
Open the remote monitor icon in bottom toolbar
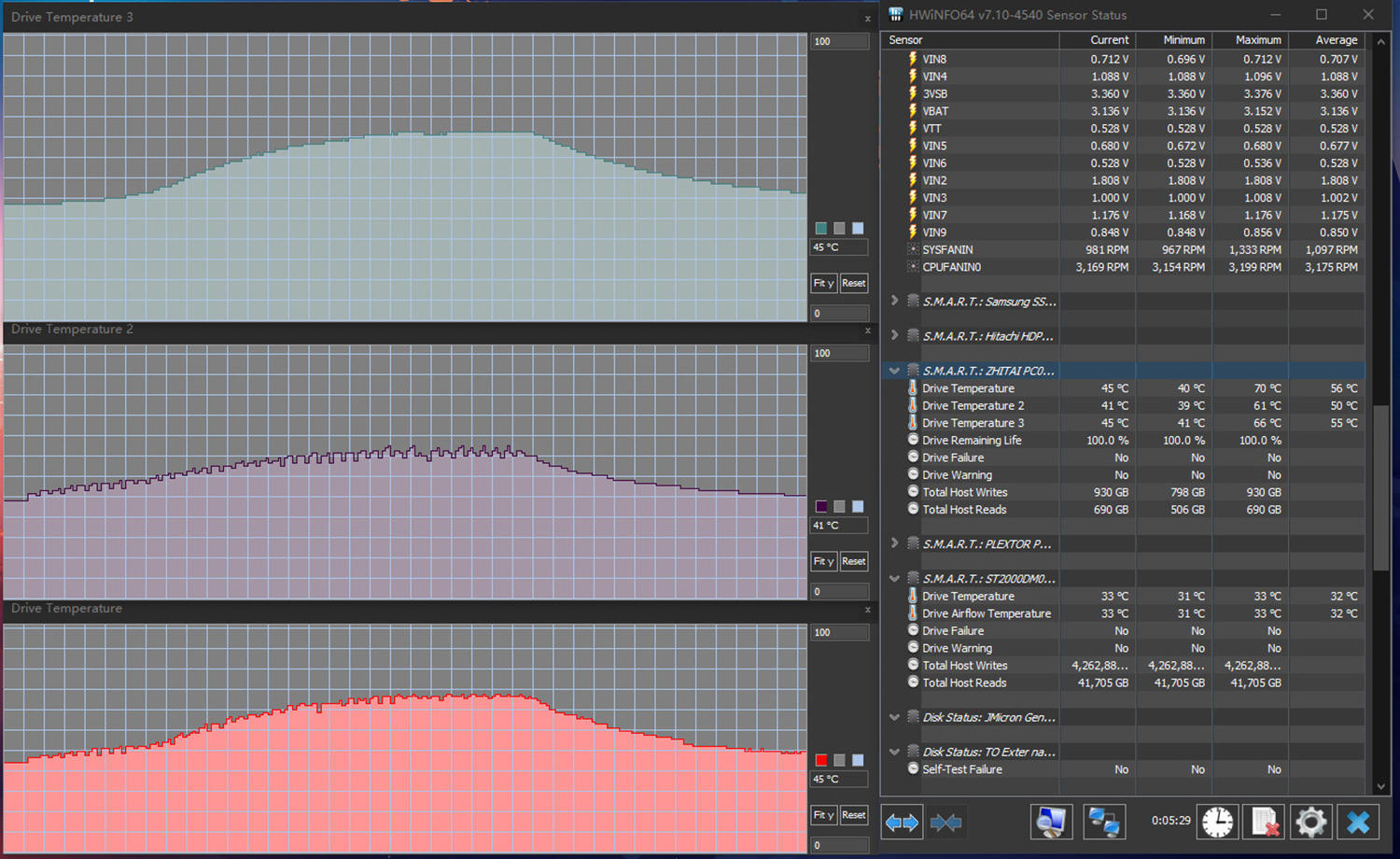1051,823
